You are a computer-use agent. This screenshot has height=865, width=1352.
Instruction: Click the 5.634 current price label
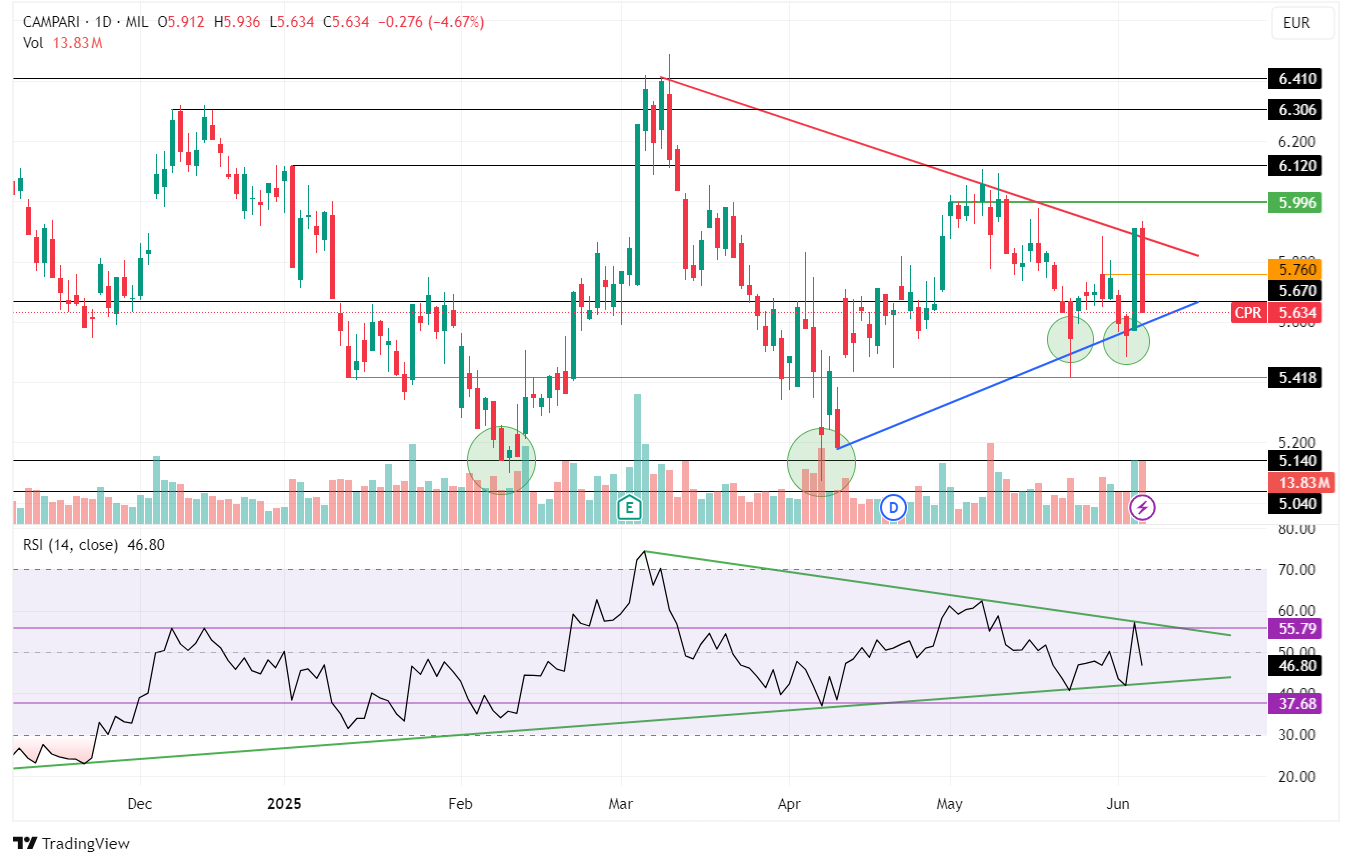1294,313
